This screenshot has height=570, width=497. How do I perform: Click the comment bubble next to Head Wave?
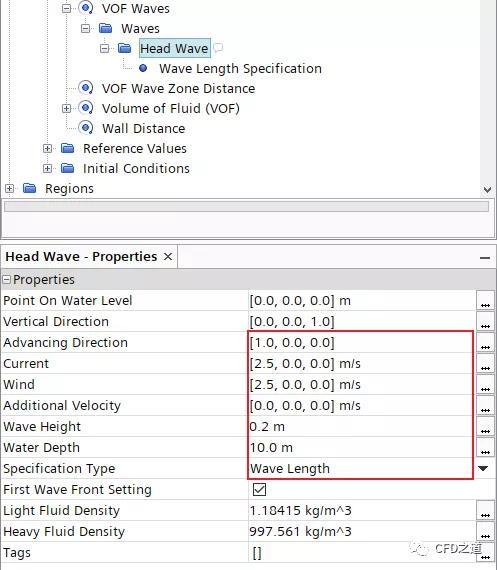click(x=218, y=48)
